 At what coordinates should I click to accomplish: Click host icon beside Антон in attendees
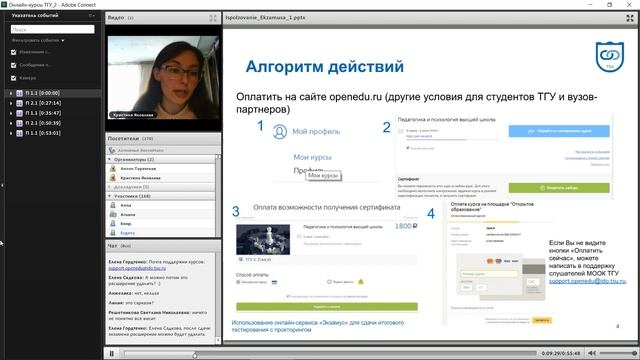pos(113,169)
